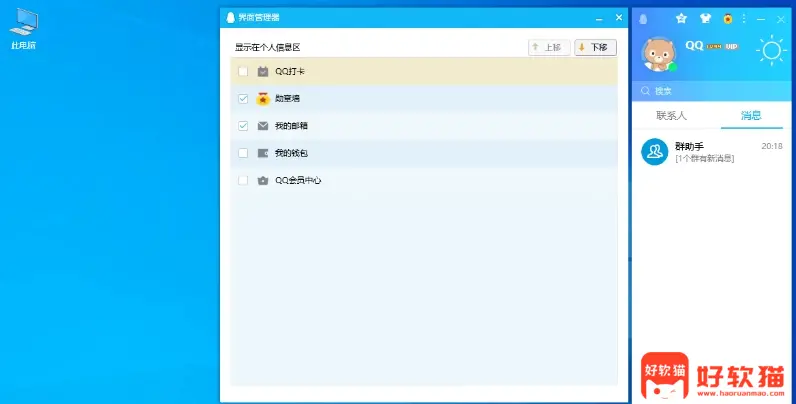Screen dimensions: 796x404
Task: Click the level badge beside QQ name
Action: [x=714, y=47]
